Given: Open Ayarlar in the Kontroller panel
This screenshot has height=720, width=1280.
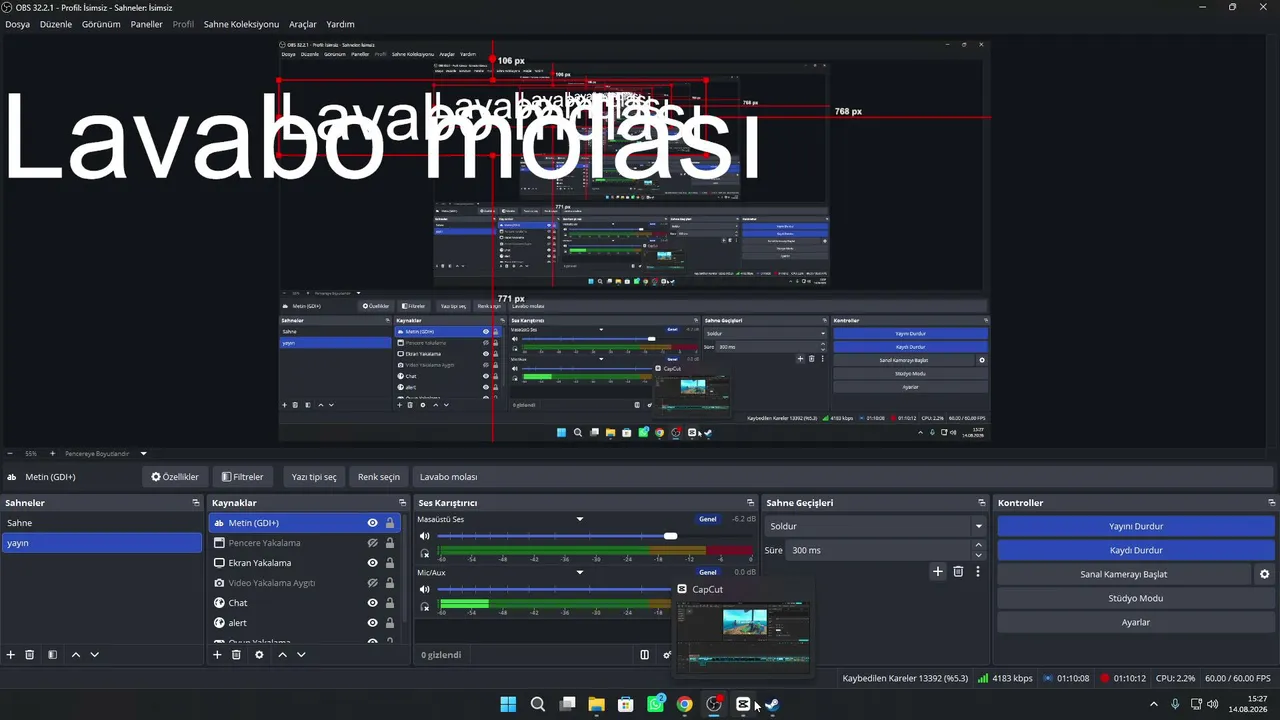Looking at the screenshot, I should tap(1136, 622).
